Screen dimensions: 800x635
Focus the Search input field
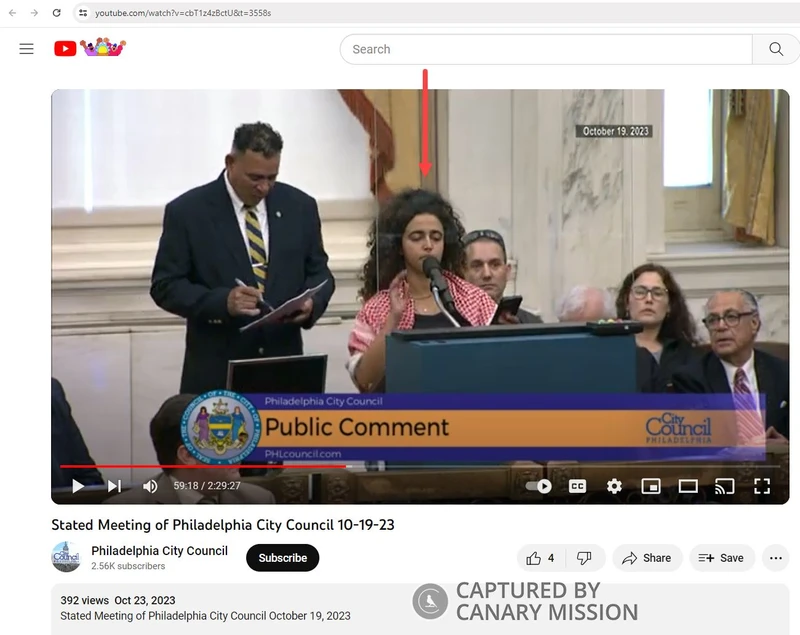click(x=545, y=49)
